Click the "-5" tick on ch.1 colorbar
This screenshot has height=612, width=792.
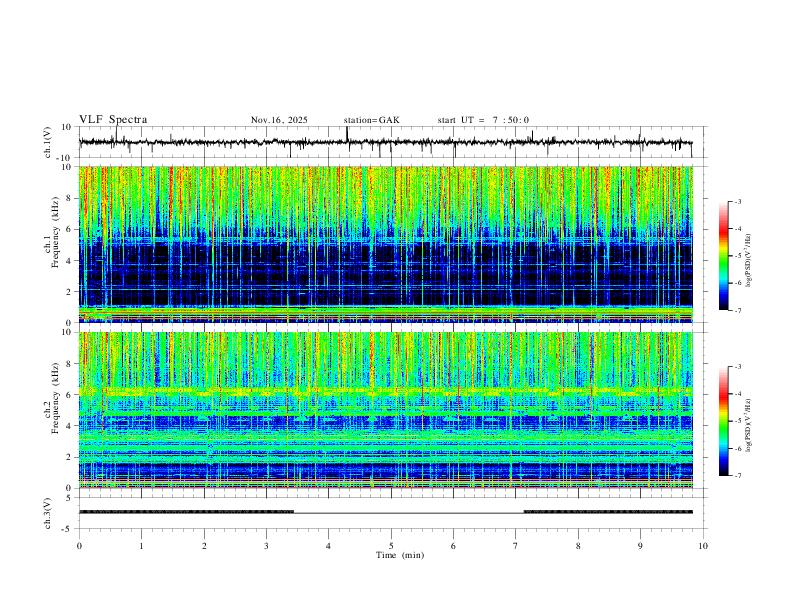coord(736,256)
